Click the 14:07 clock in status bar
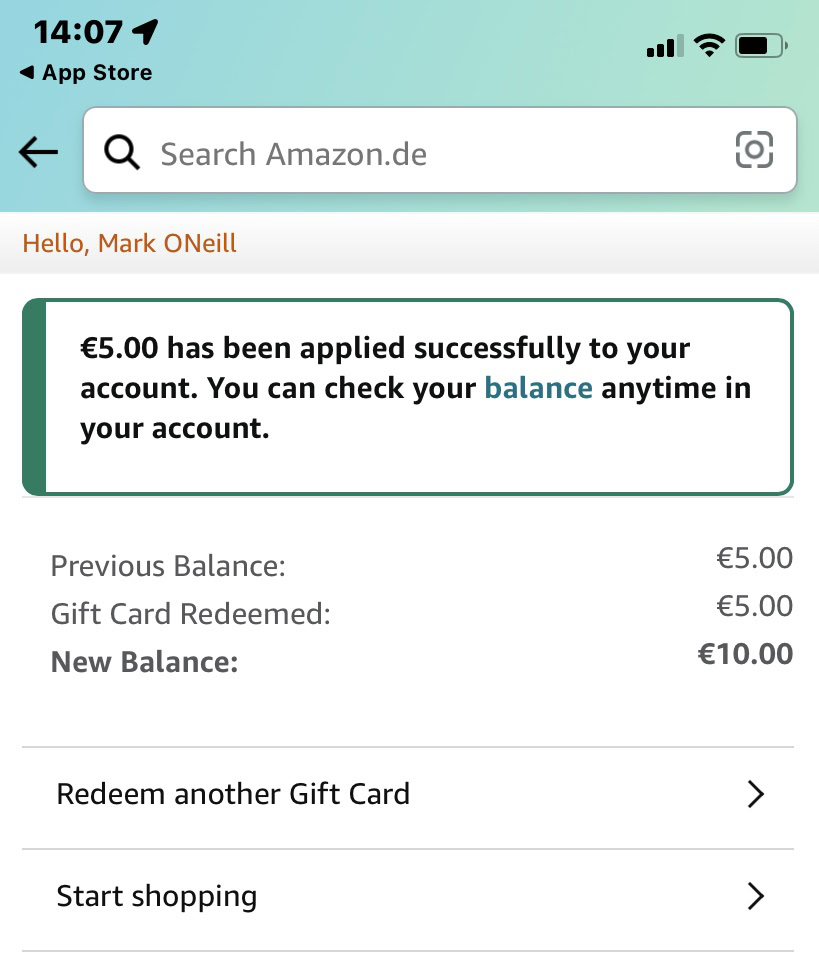This screenshot has height=968, width=819. pyautogui.click(x=78, y=32)
